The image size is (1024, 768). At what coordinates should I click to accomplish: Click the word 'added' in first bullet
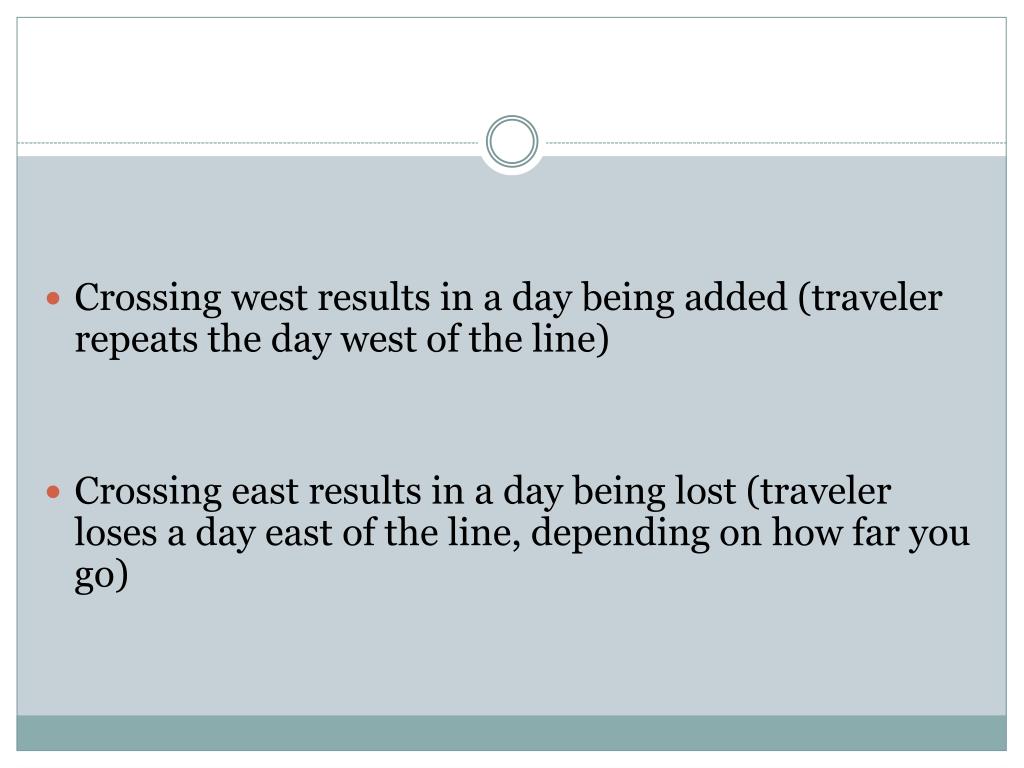click(735, 297)
